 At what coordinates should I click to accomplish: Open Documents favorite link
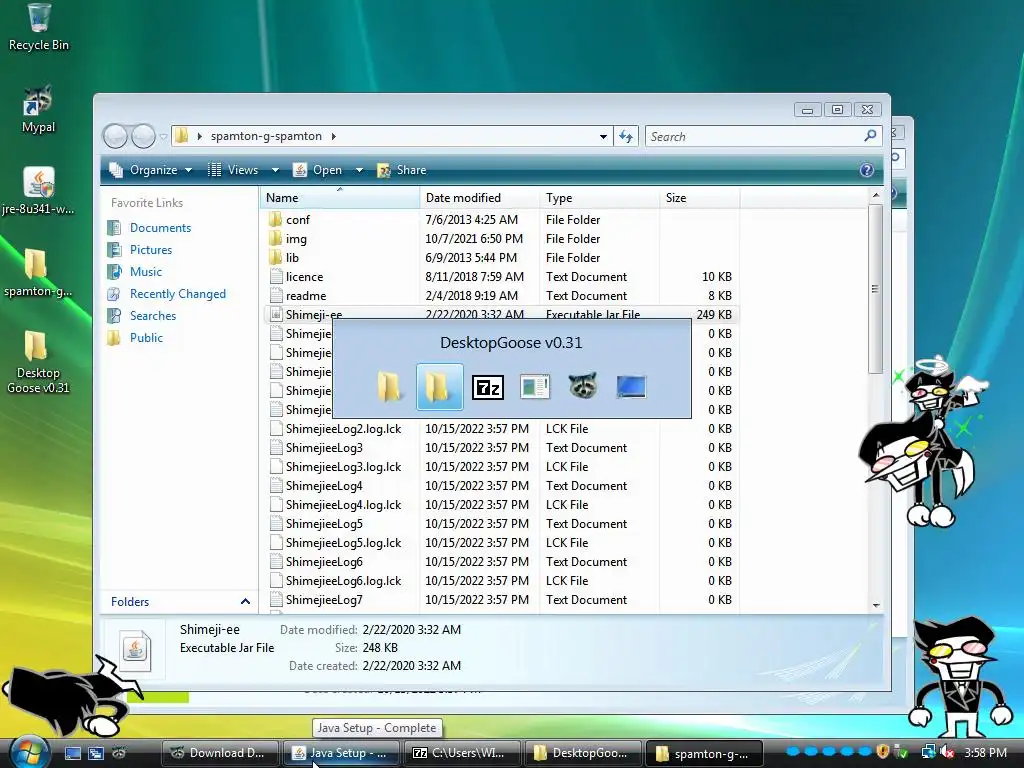(160, 228)
